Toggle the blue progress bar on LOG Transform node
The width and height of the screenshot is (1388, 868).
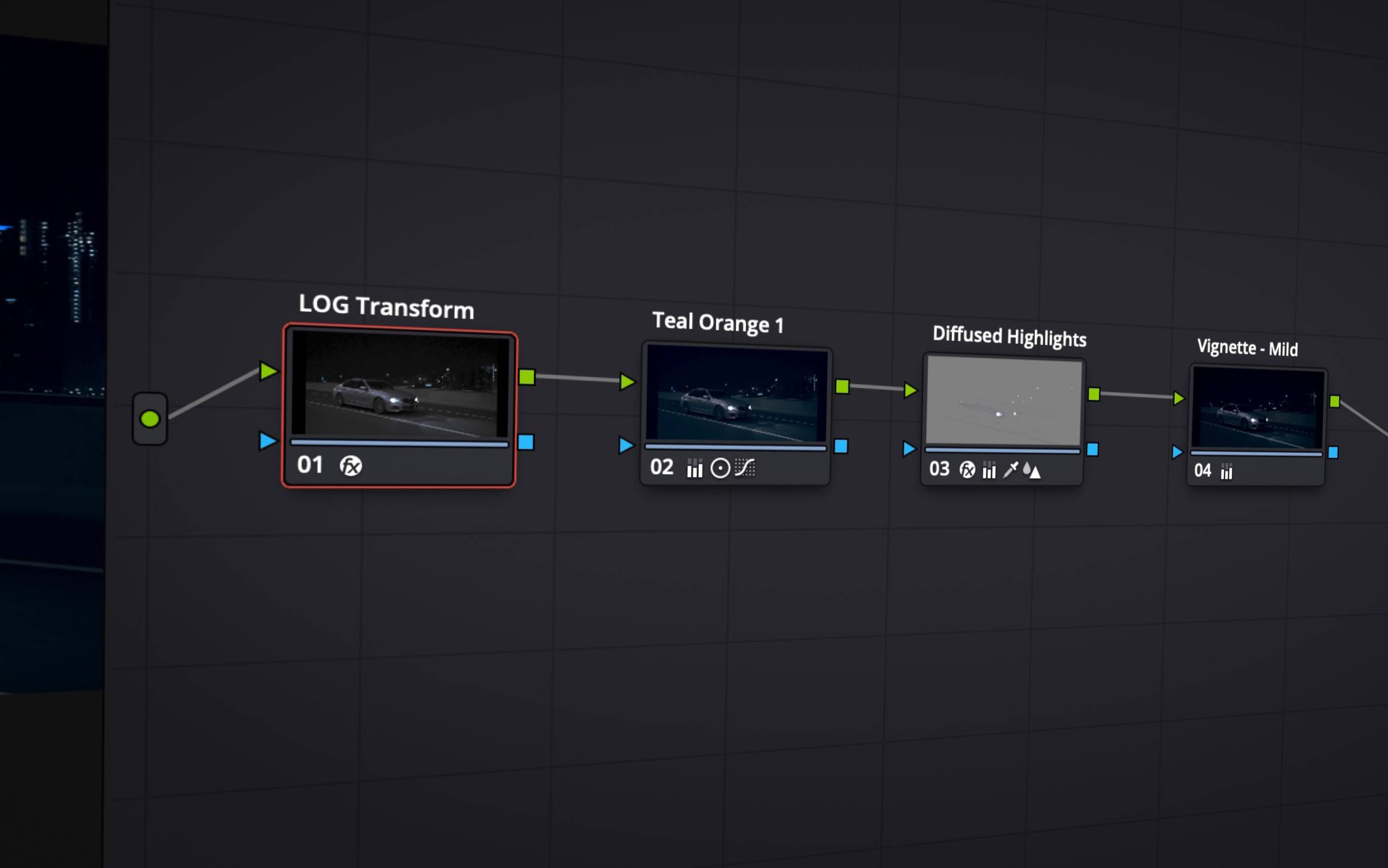point(399,443)
